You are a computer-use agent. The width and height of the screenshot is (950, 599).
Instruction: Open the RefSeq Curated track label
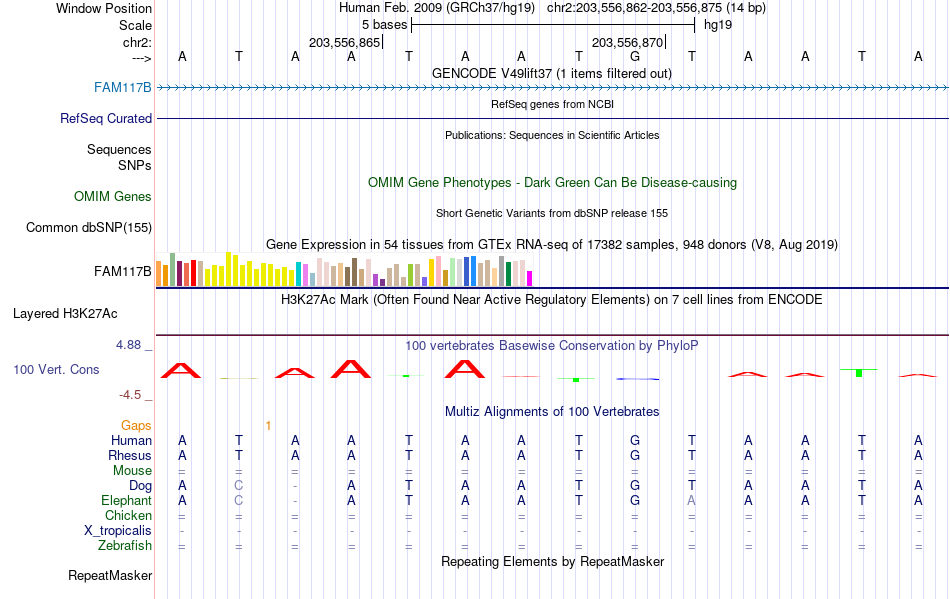tap(105, 119)
